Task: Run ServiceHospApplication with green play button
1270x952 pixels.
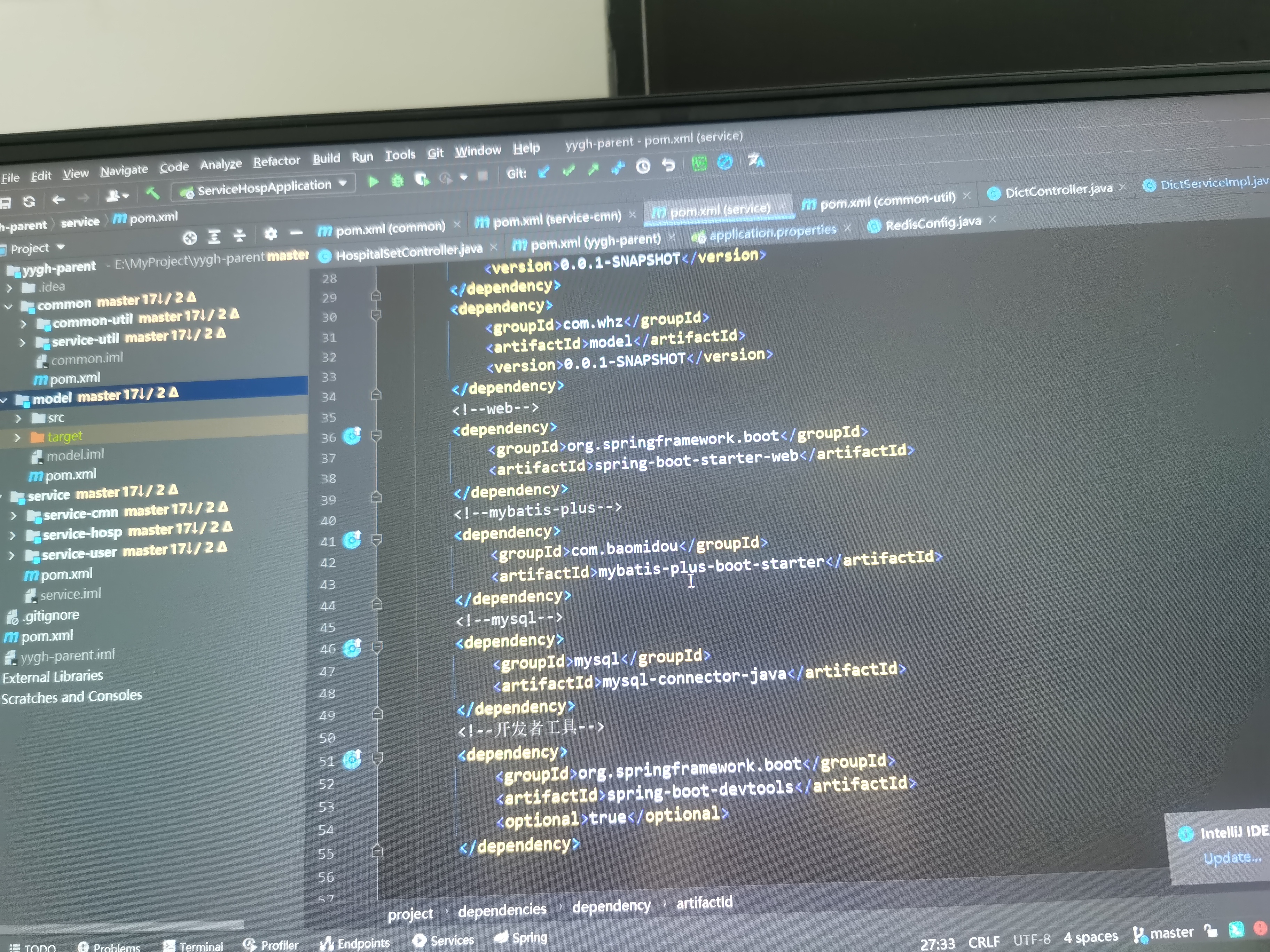Action: point(373,181)
